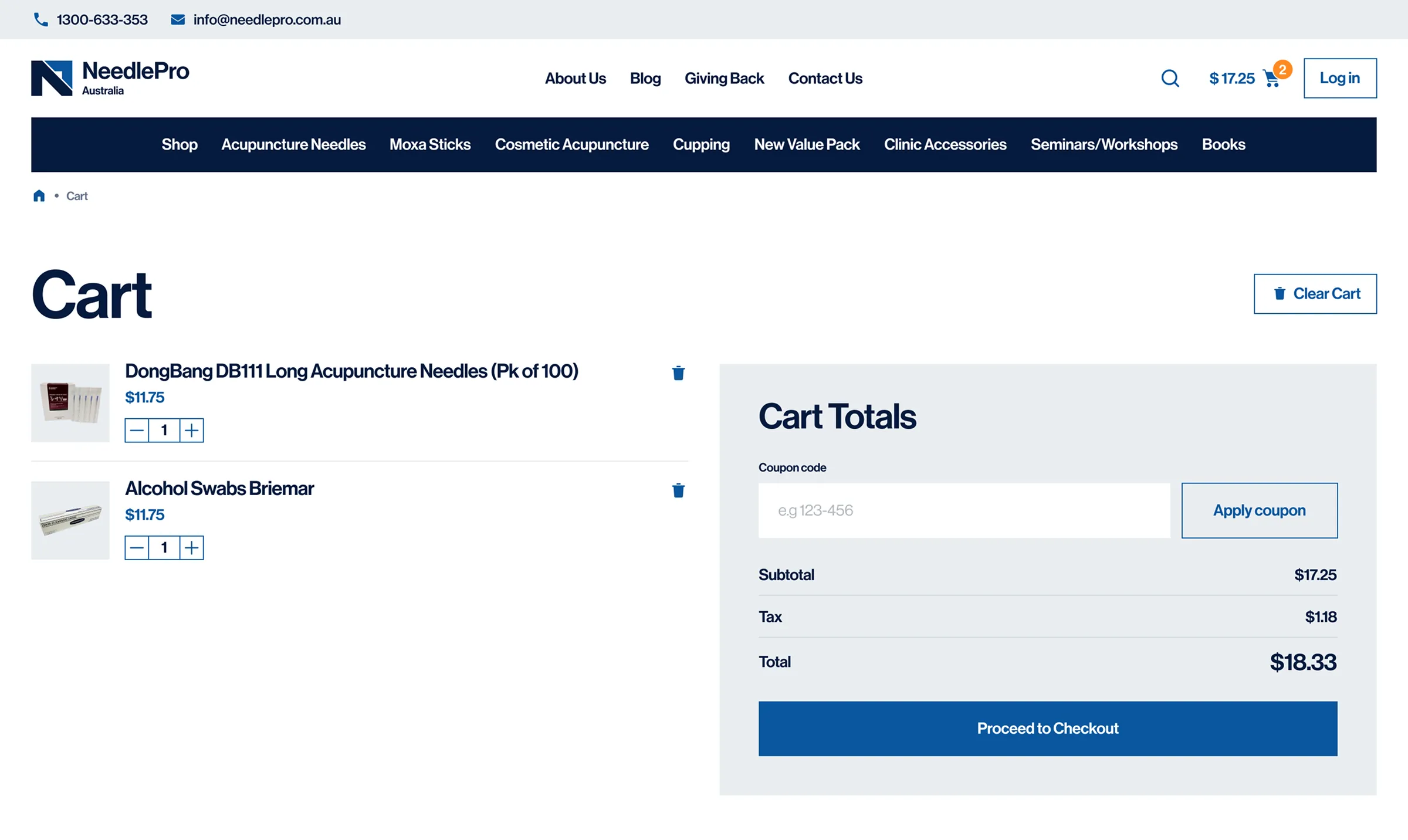The image size is (1408, 840).
Task: Go to the Blog page
Action: pyautogui.click(x=645, y=78)
